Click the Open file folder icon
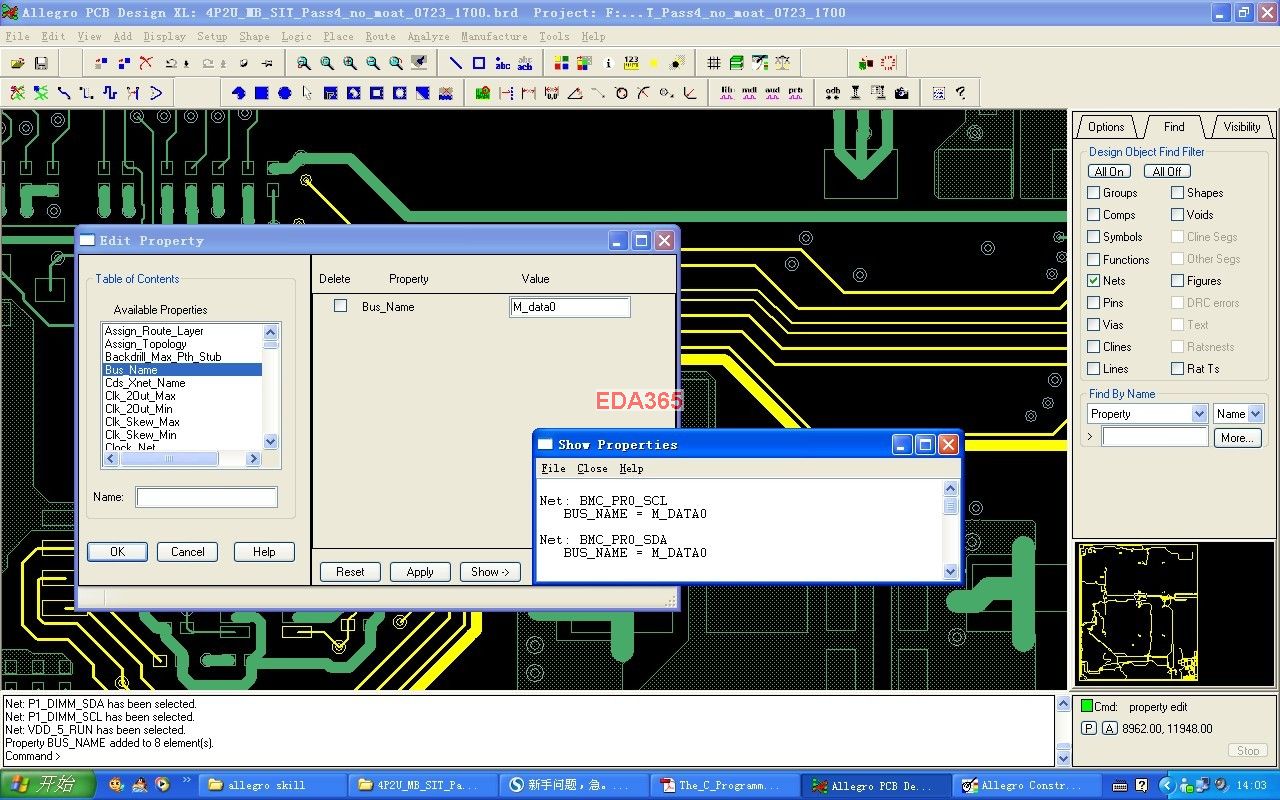1280x800 pixels. [17, 63]
